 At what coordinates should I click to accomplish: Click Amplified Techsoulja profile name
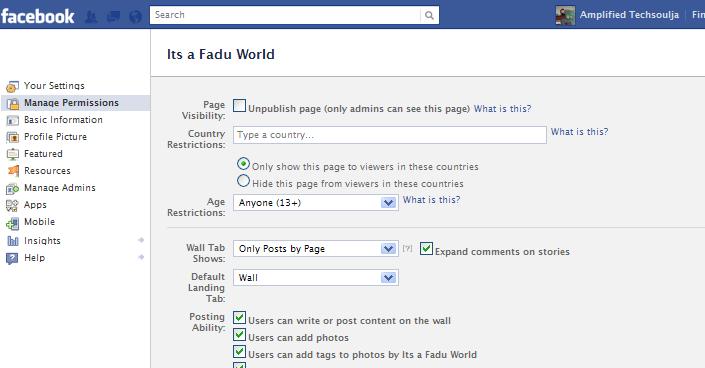click(629, 15)
